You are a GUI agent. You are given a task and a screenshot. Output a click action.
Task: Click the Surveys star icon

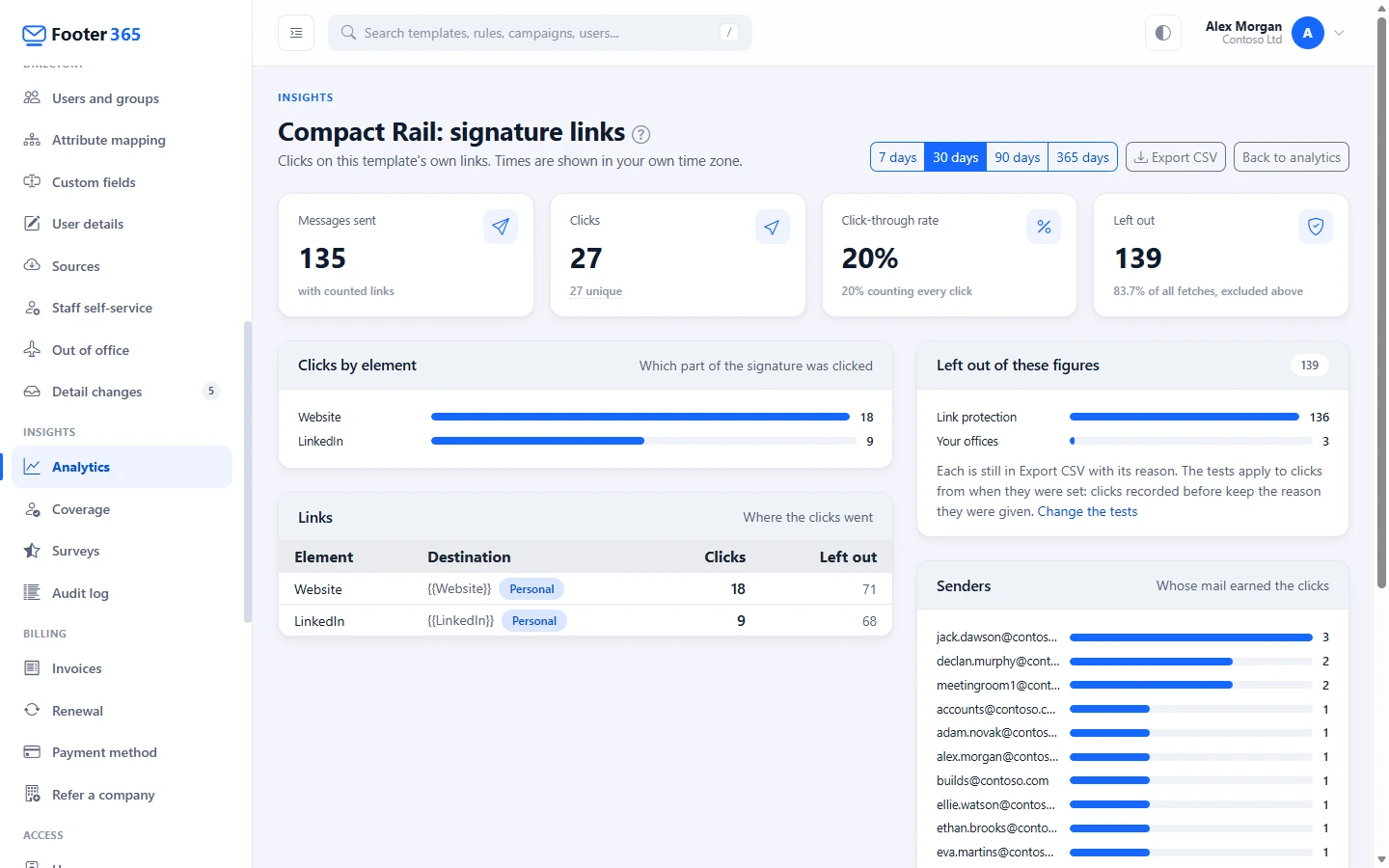point(32,551)
